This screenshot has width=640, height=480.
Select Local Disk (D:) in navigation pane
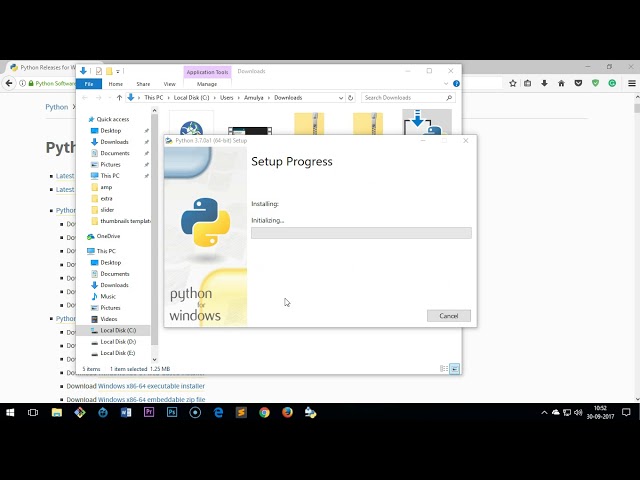point(118,342)
